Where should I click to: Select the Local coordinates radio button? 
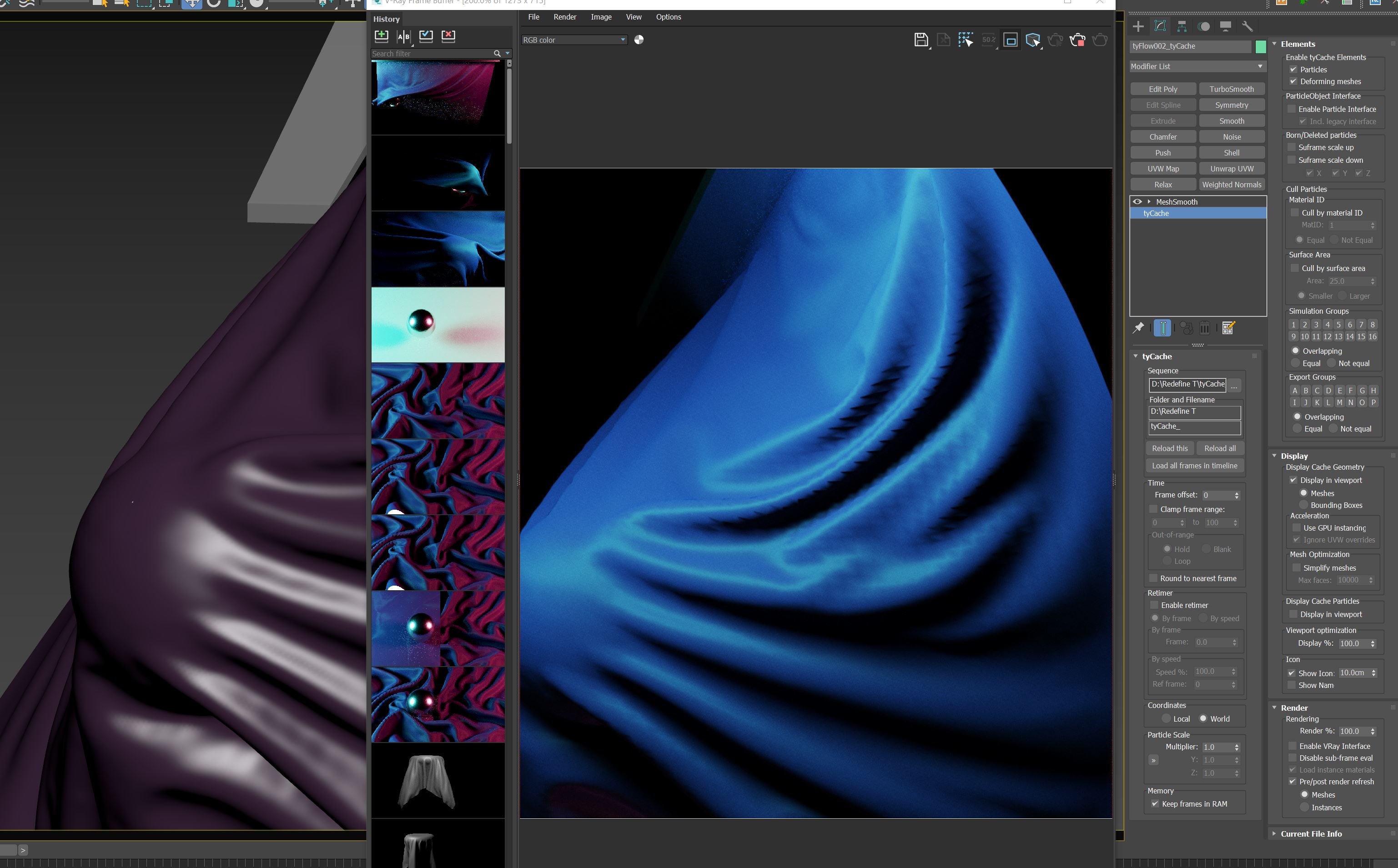1166,719
